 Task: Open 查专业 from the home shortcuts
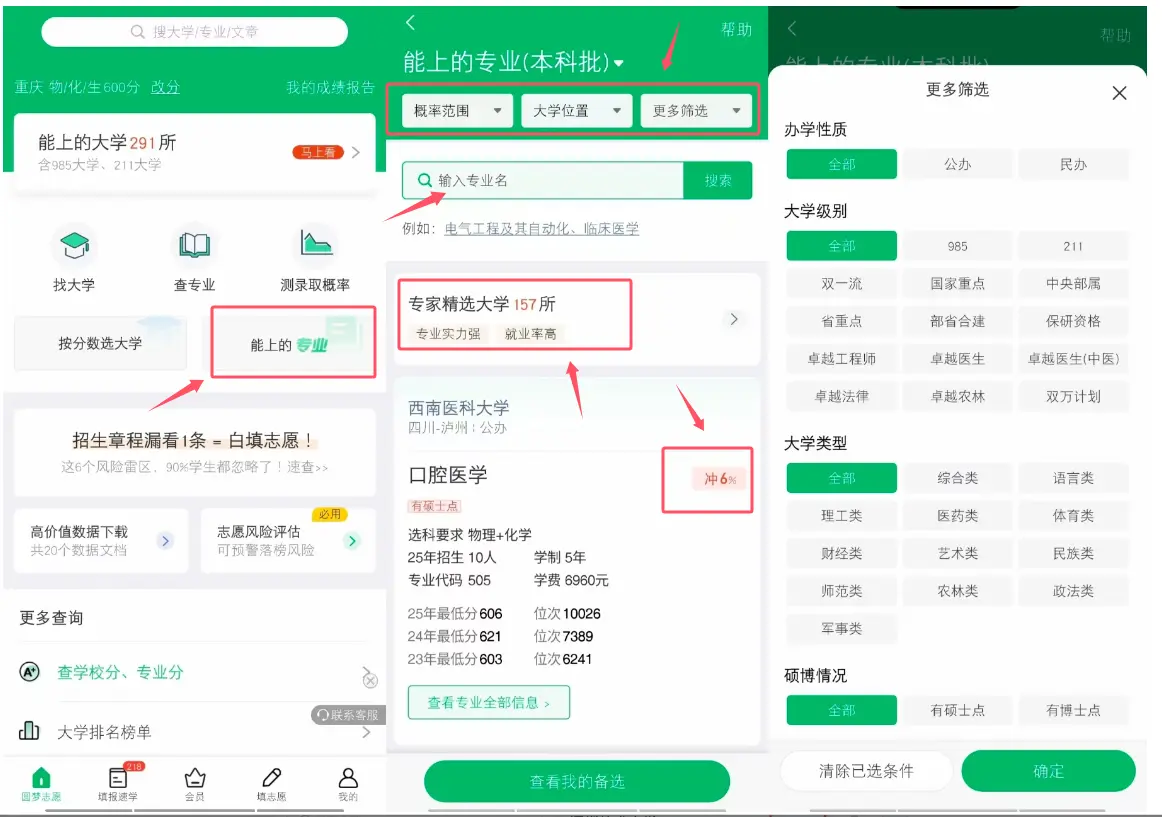[193, 257]
